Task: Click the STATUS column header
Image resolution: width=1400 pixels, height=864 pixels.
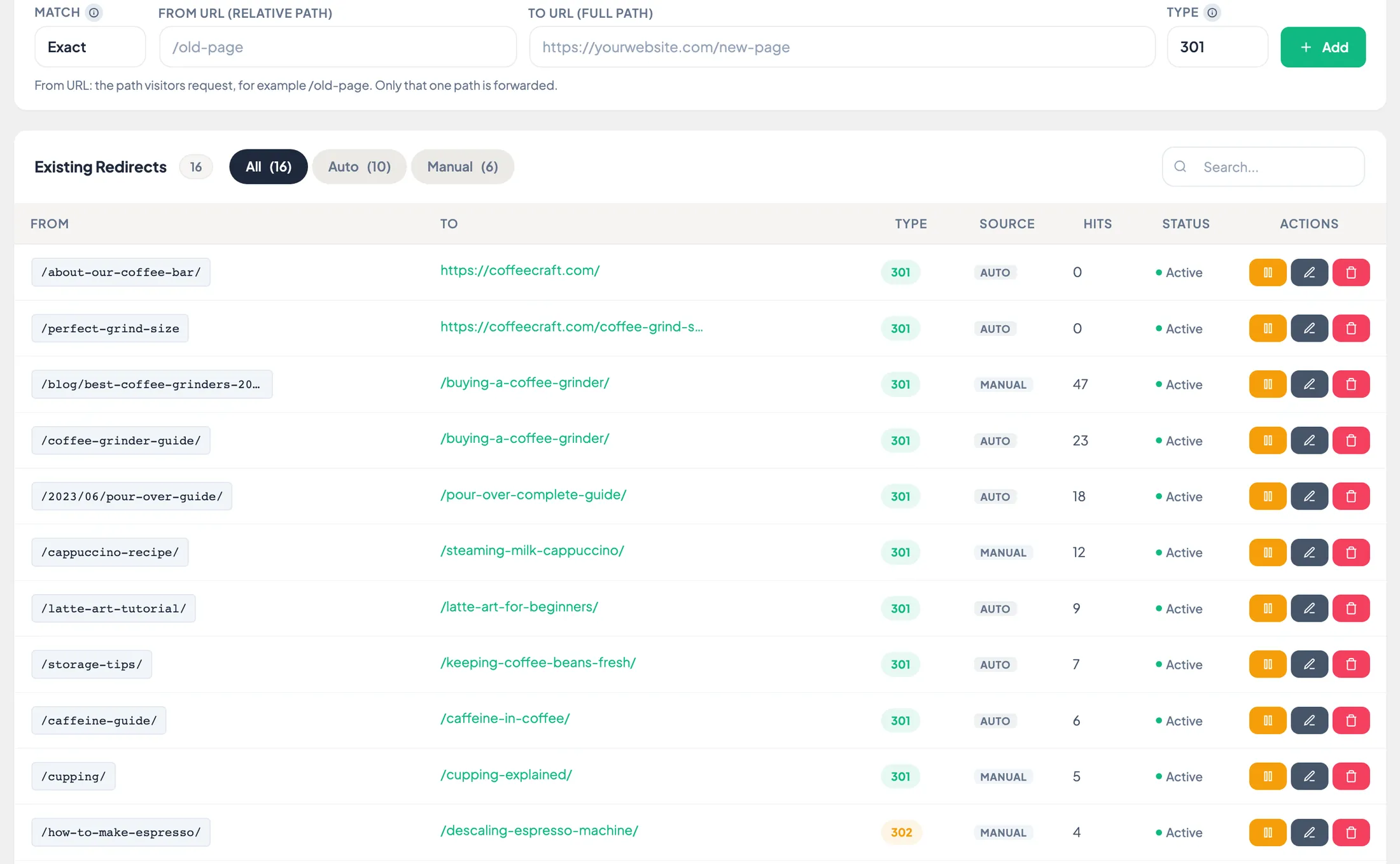Action: coord(1186,224)
